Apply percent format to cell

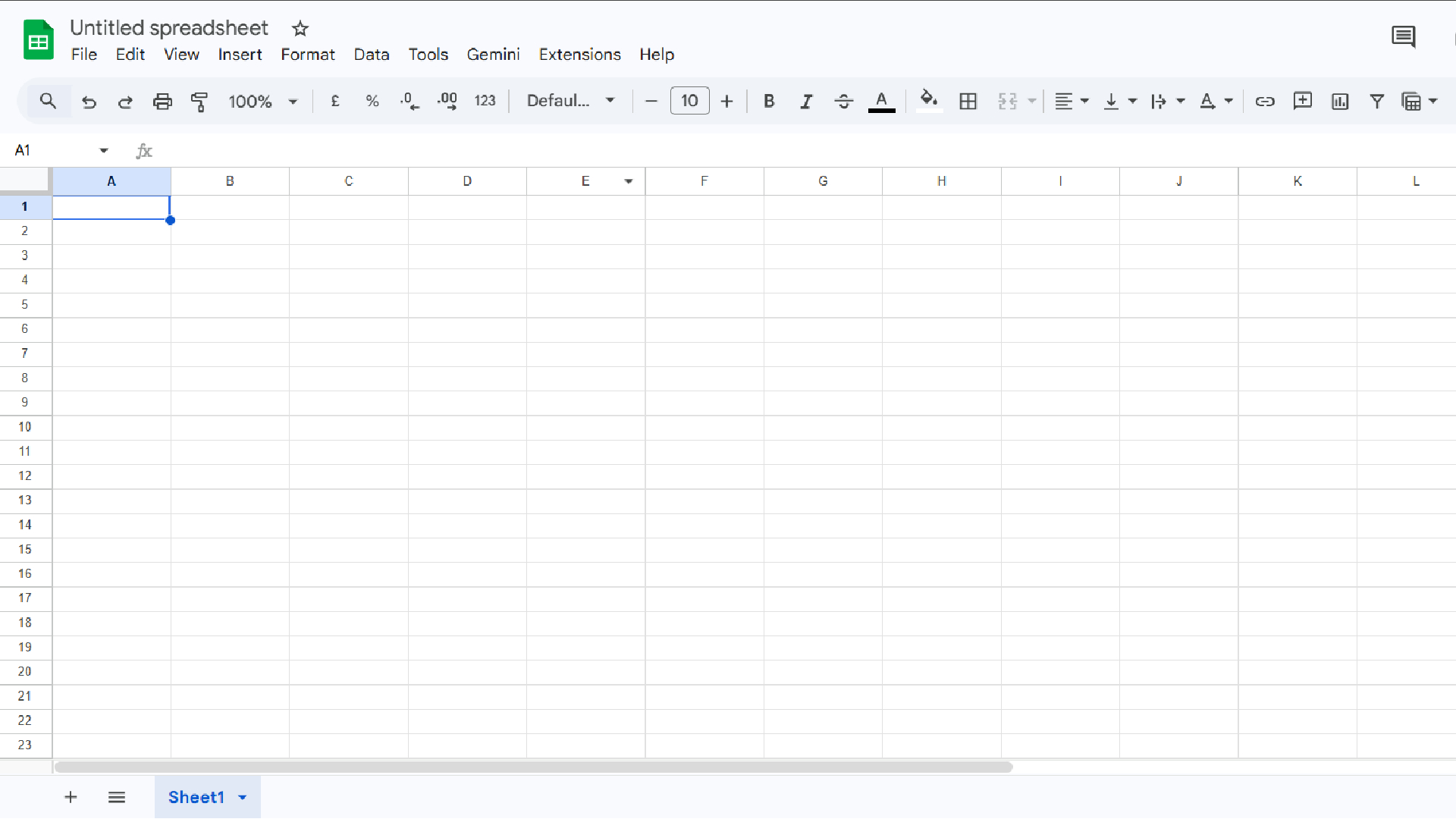pyautogui.click(x=372, y=101)
